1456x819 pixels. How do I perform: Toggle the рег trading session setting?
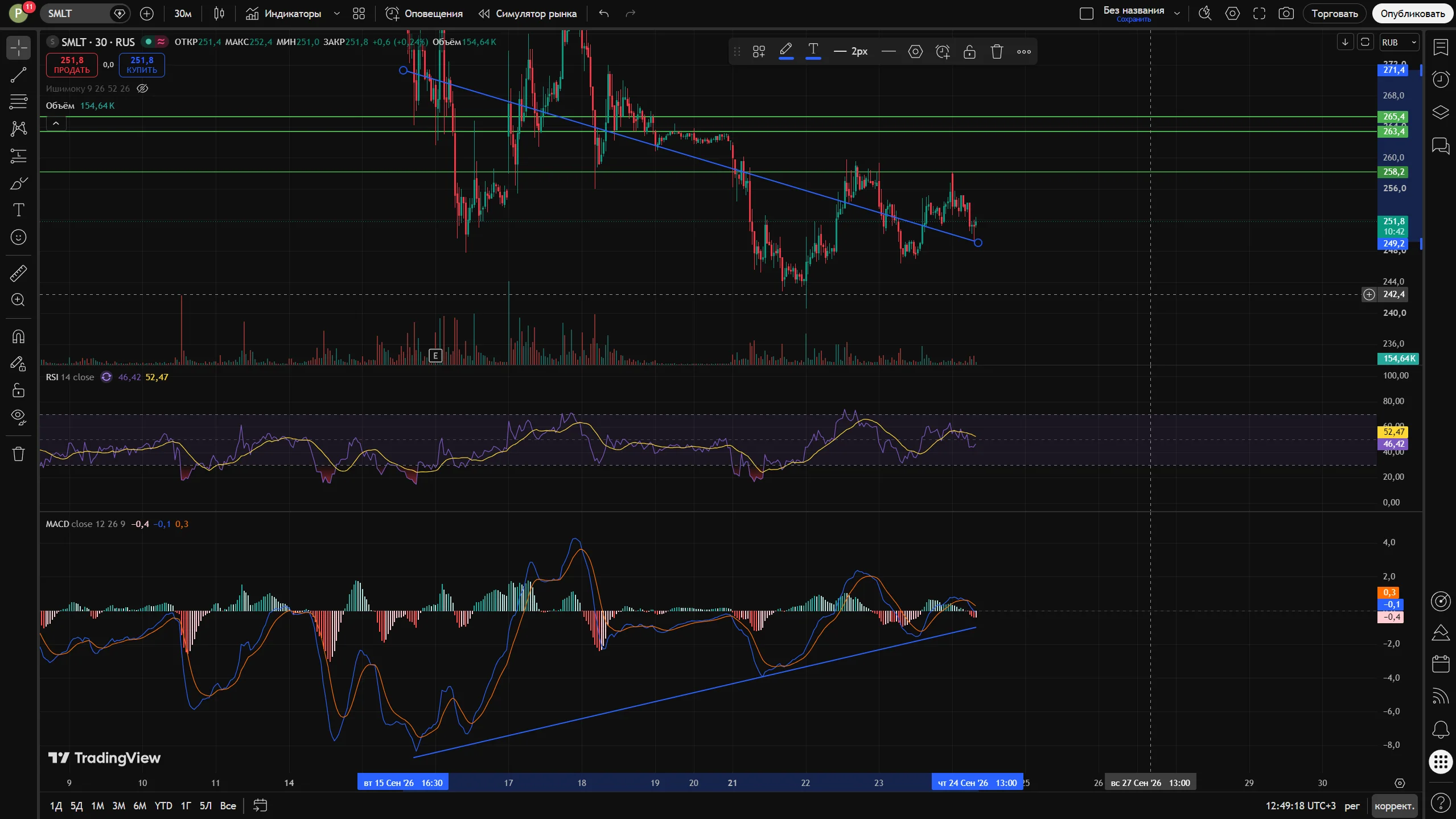[1352, 806]
